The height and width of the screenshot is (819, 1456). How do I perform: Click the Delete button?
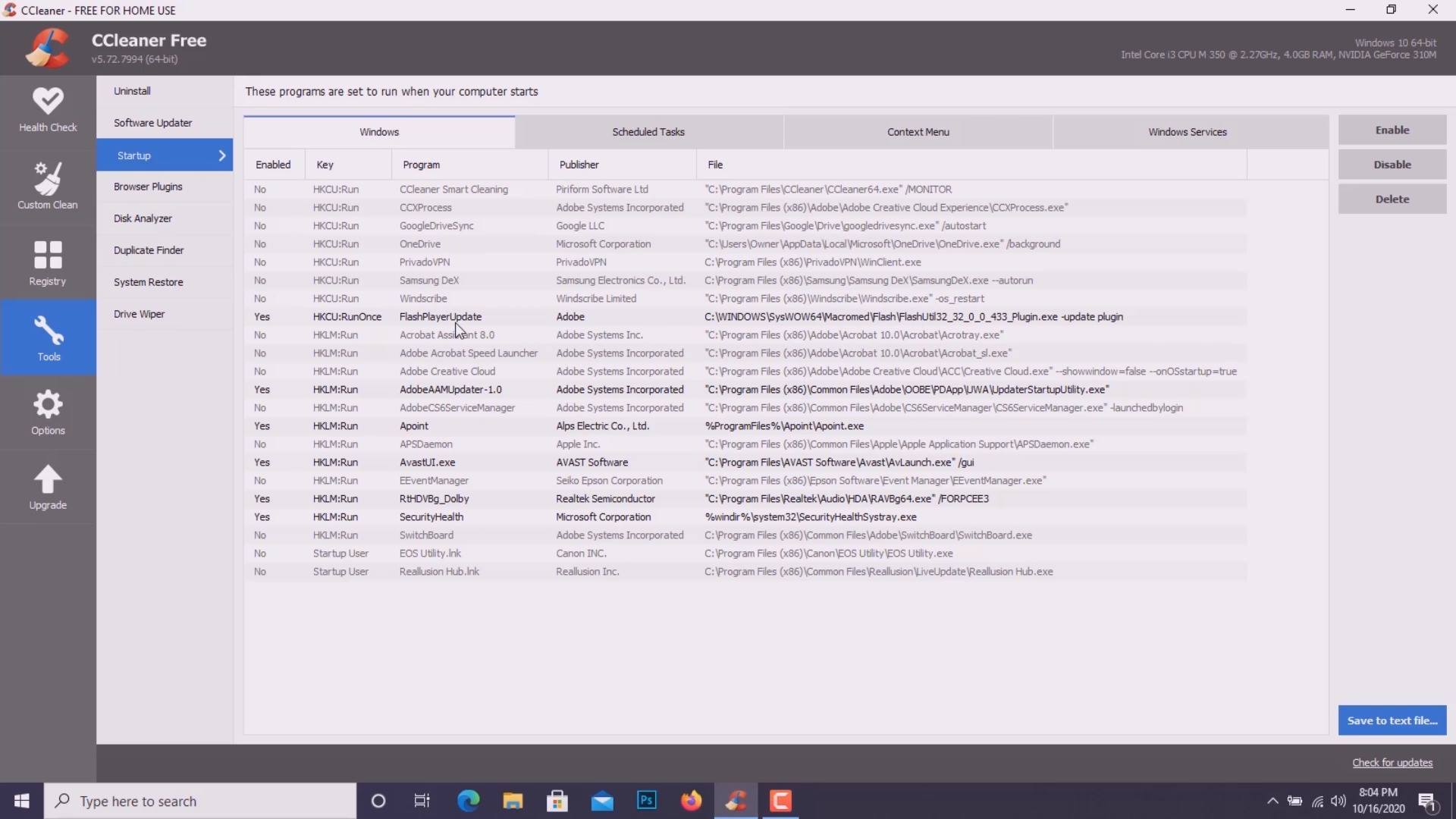[x=1392, y=199]
